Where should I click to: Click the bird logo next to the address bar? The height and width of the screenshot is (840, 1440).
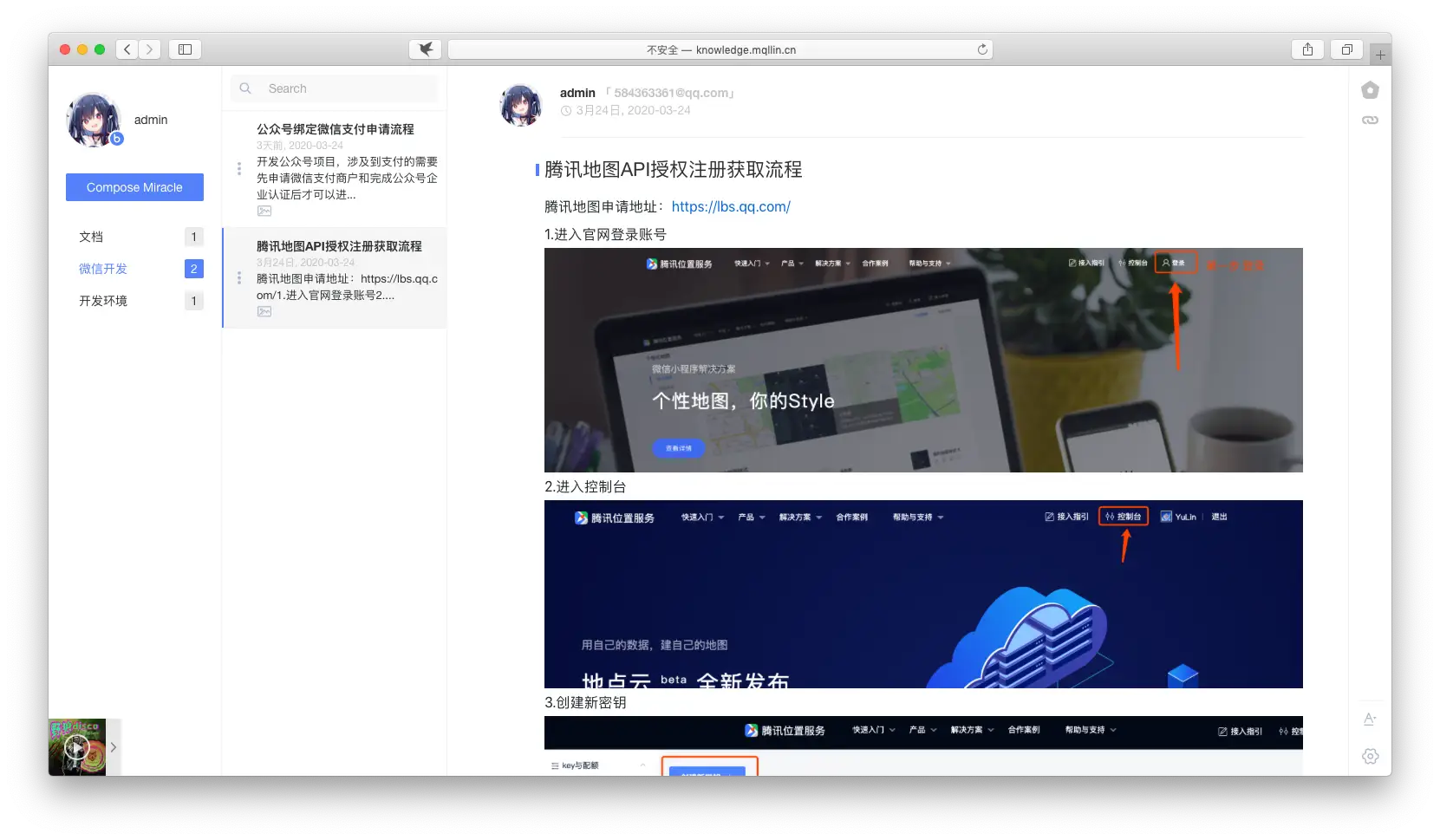(x=425, y=49)
